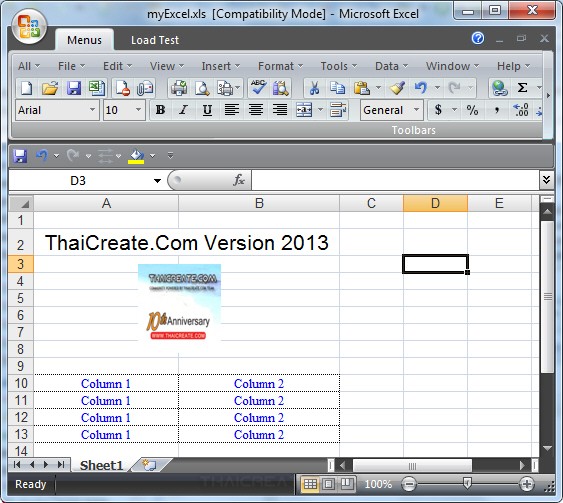Open the General number format dropdown
563x503 pixels.
click(417, 110)
